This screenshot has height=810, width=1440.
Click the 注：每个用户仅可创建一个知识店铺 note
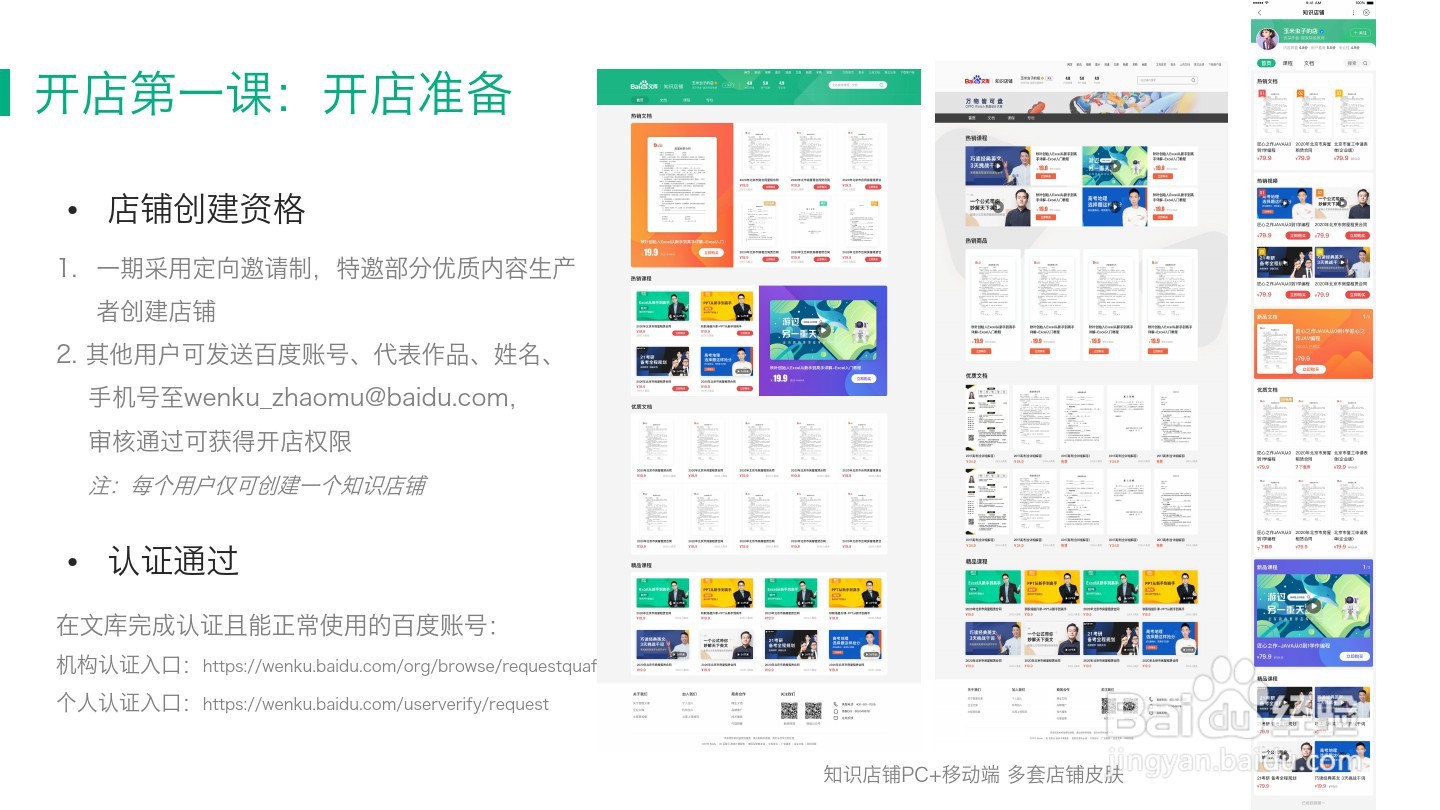pyautogui.click(x=257, y=486)
